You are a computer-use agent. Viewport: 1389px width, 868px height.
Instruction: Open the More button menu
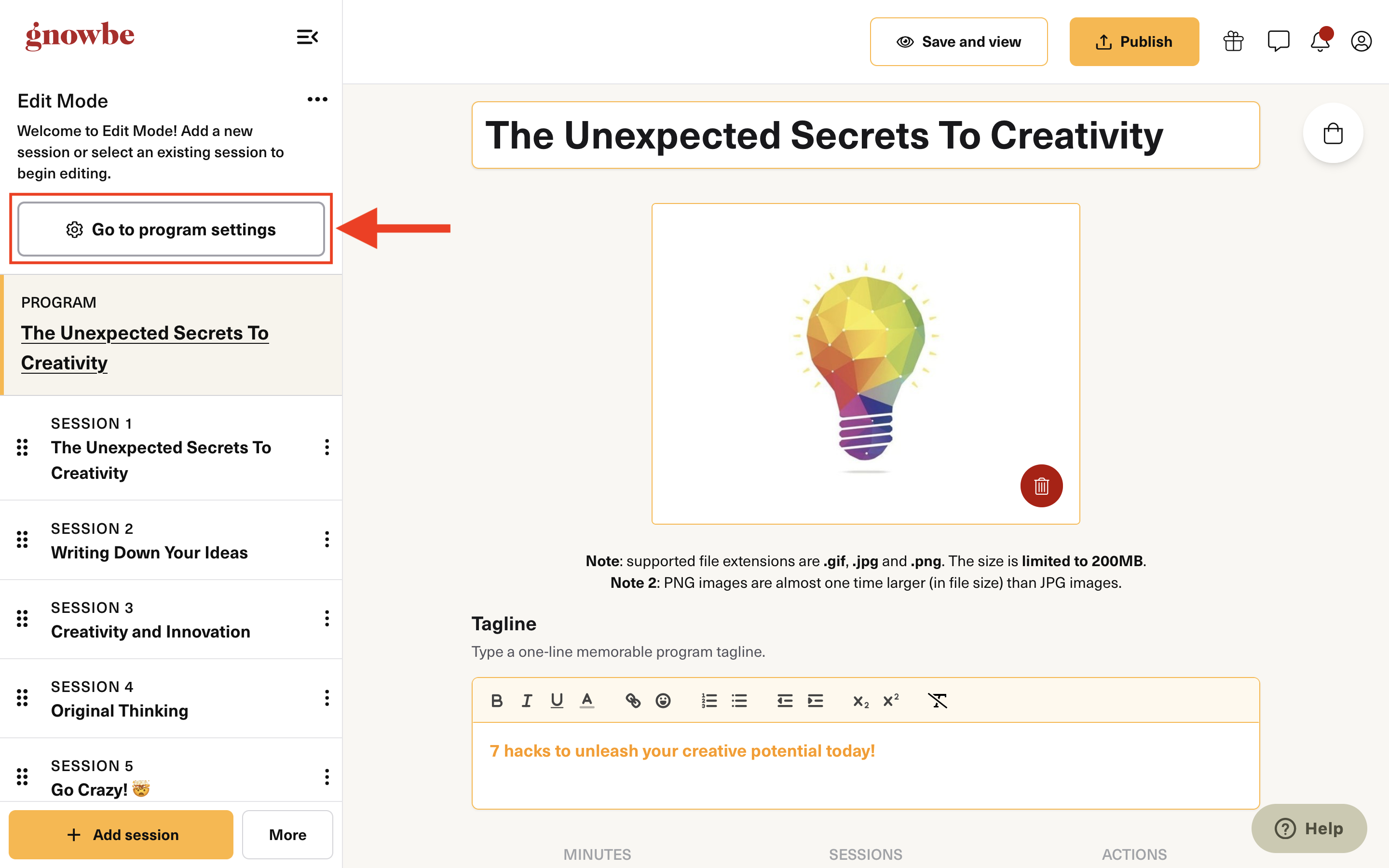287,835
